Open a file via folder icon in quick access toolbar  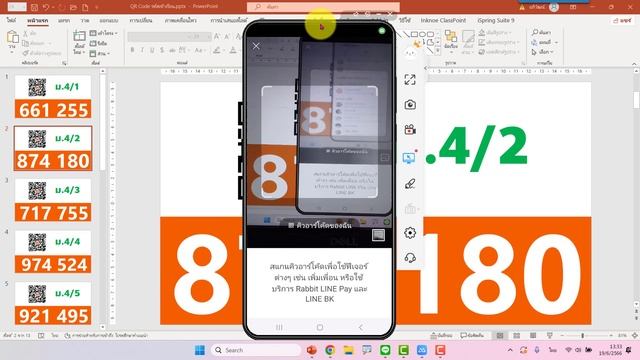73,7
